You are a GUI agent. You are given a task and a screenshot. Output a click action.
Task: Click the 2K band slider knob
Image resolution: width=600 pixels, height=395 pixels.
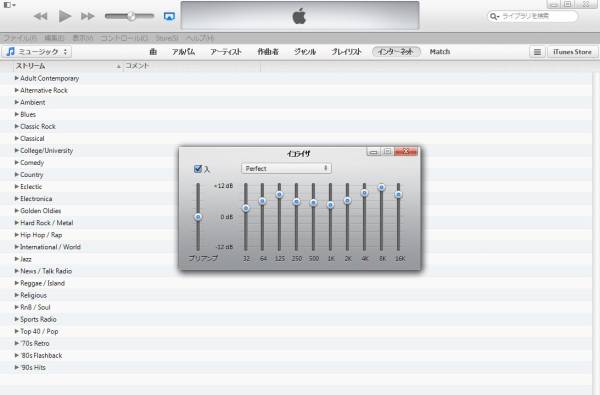click(347, 200)
